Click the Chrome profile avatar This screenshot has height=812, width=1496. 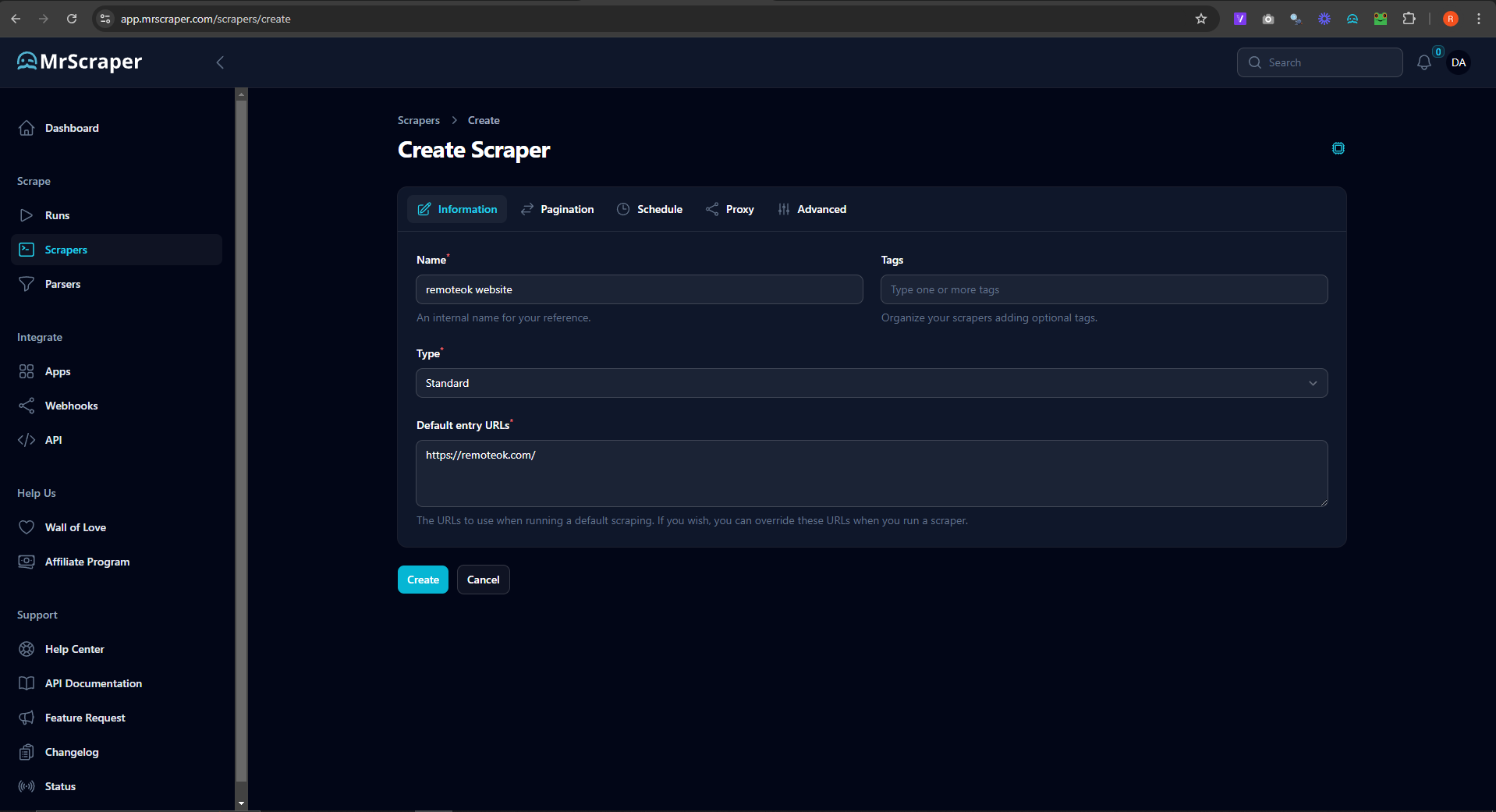1451,19
